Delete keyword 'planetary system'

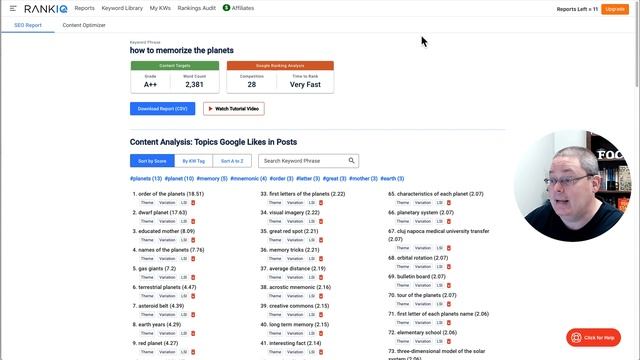point(449,222)
